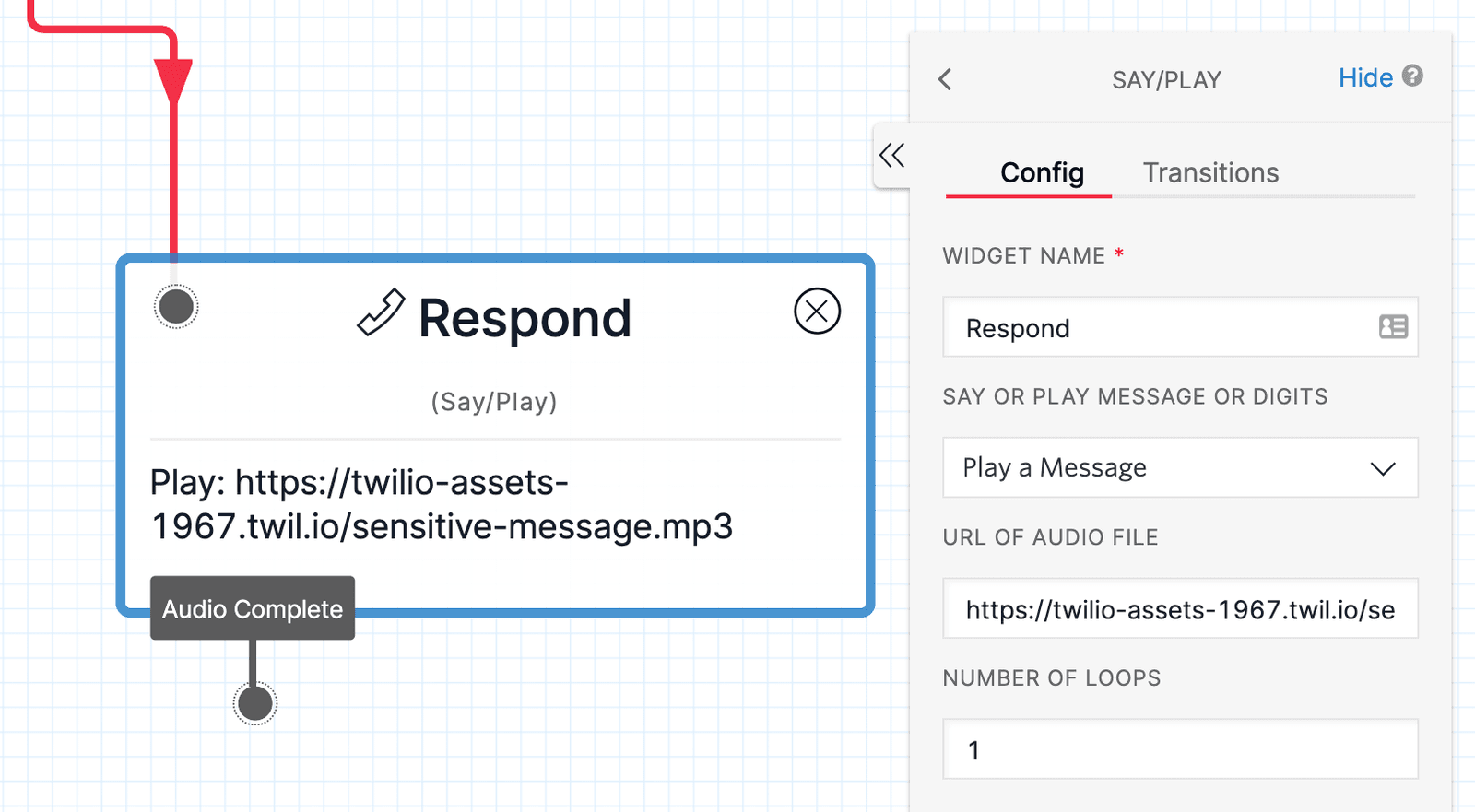Click the Number of Loops field

1179,750
